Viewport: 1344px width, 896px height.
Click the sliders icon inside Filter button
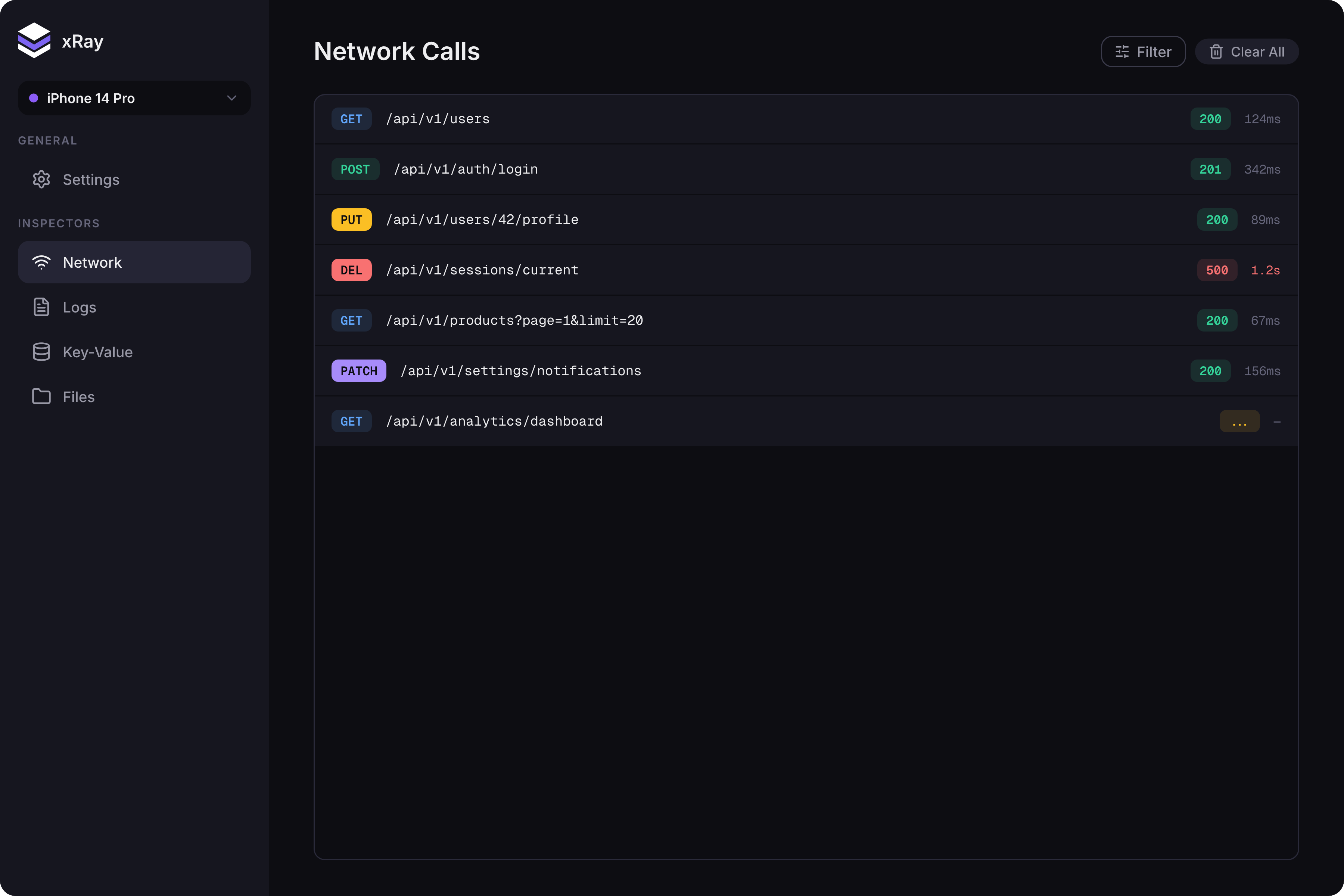[1122, 52]
